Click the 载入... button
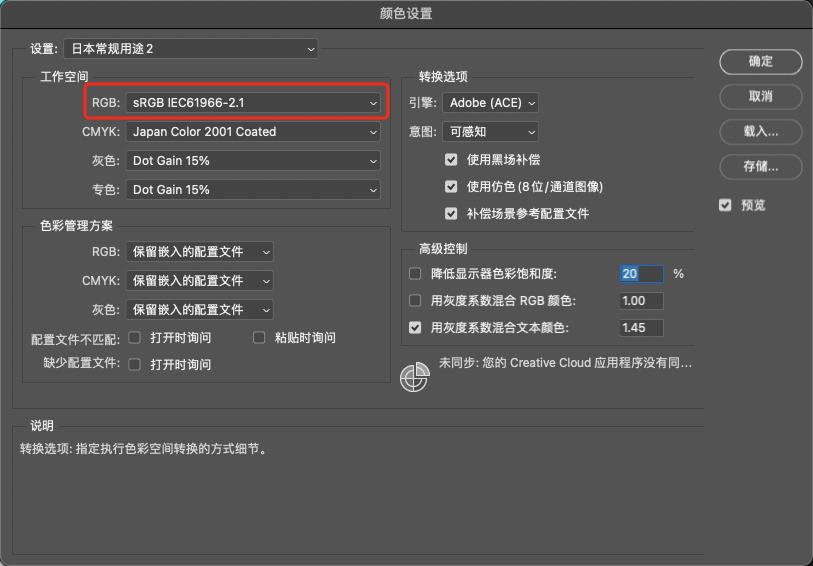The image size is (813, 566). 761,132
